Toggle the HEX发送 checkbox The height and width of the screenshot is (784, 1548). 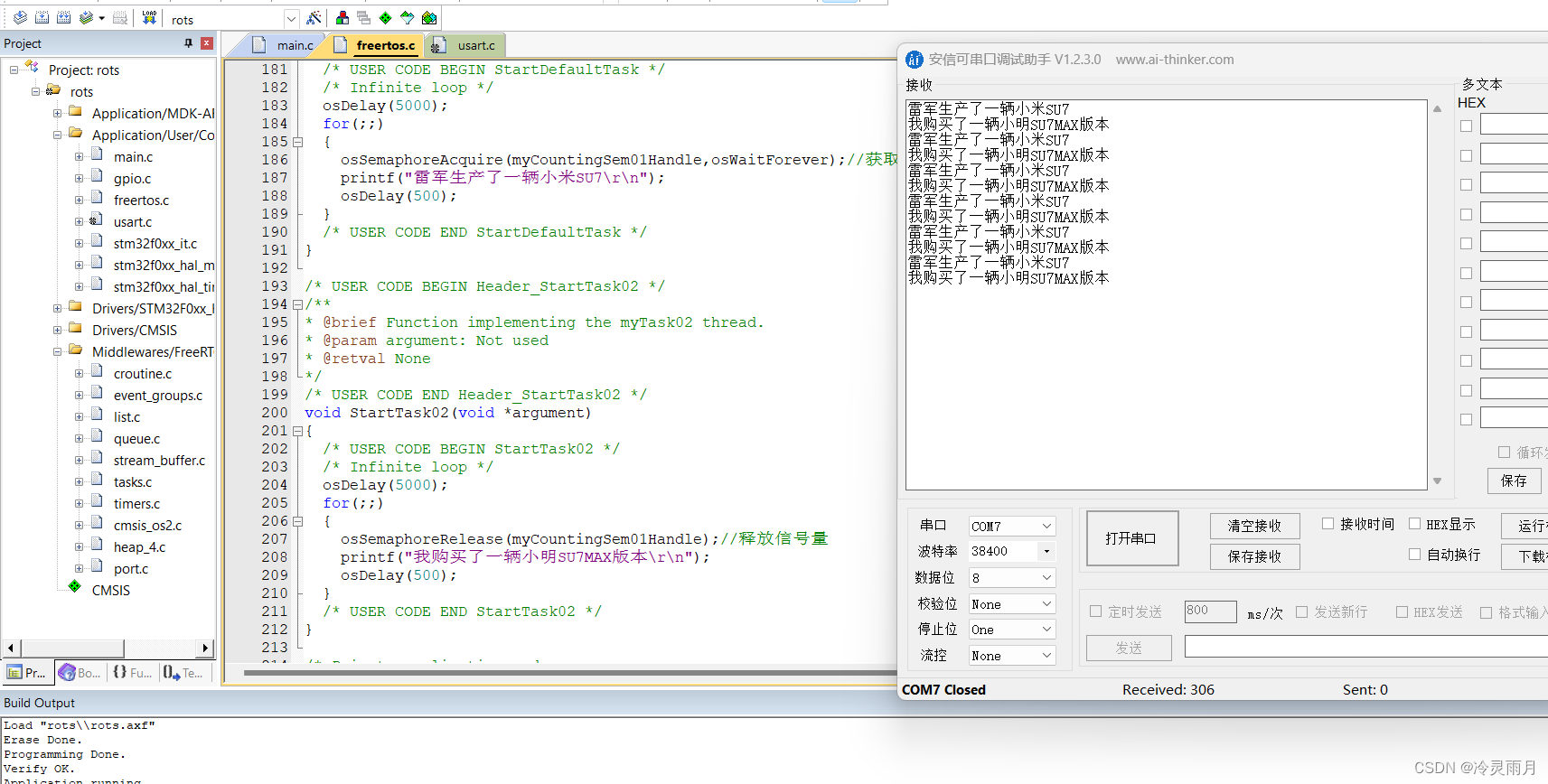click(x=1402, y=611)
